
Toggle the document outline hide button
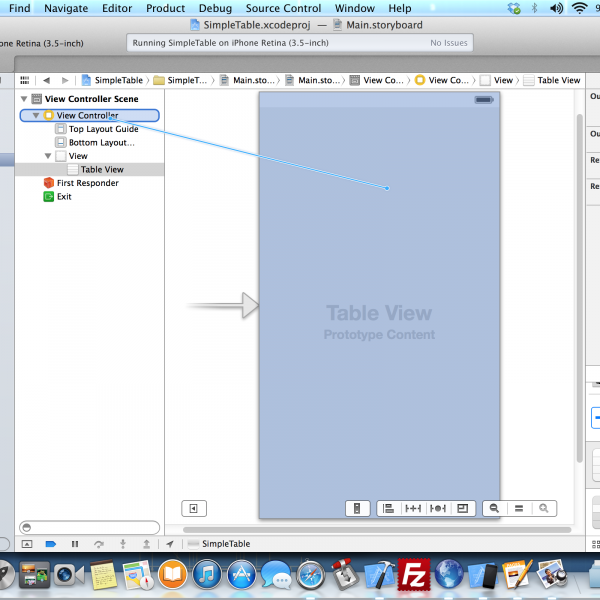(194, 508)
